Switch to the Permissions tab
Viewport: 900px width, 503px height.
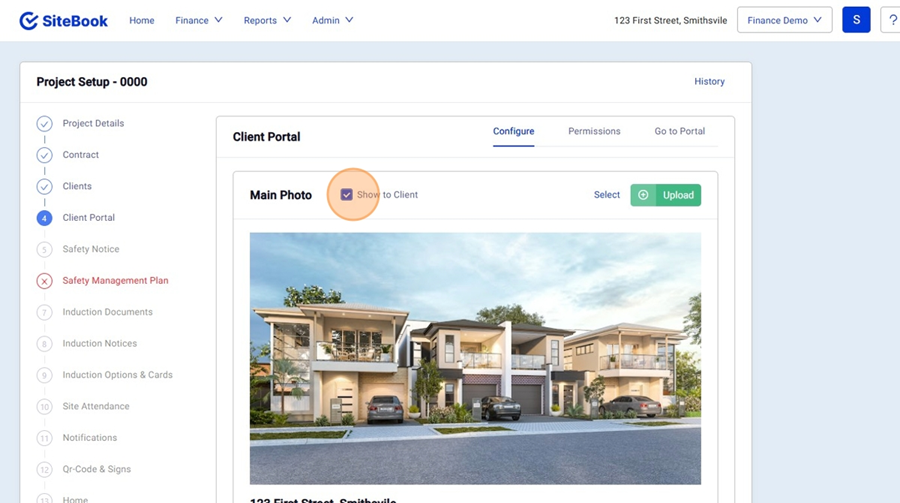pos(594,131)
